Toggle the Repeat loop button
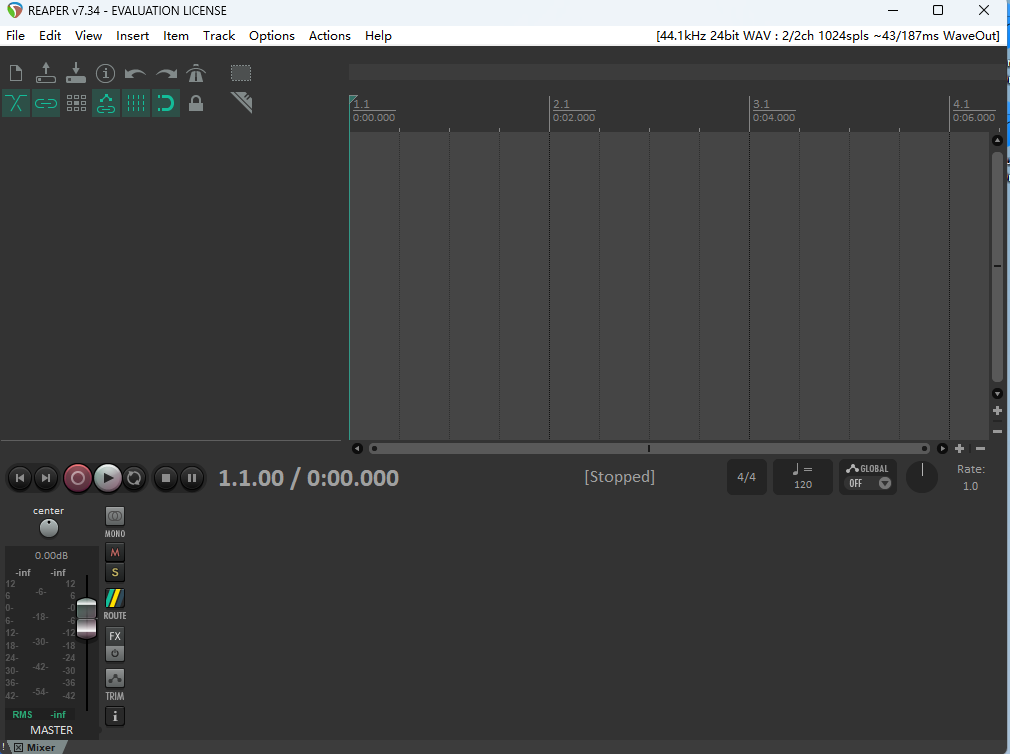 click(x=134, y=478)
